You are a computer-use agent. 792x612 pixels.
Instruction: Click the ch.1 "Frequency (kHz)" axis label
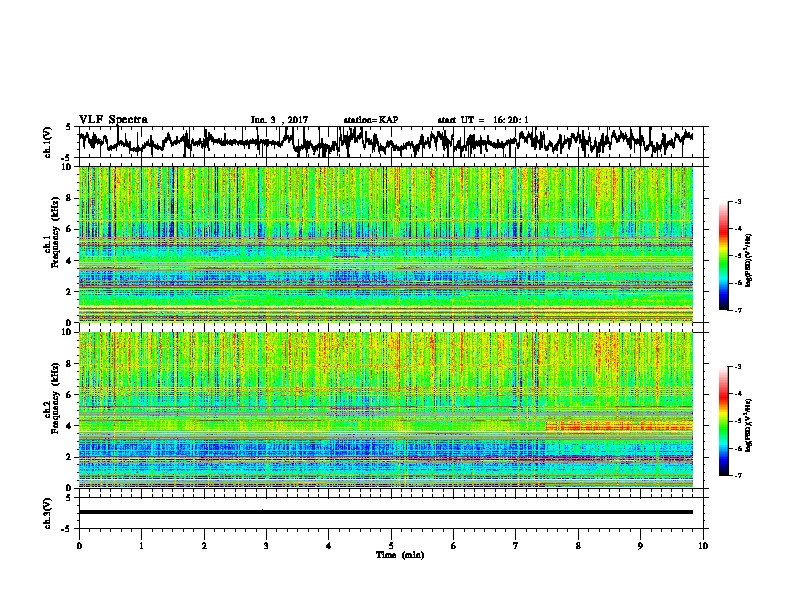tap(55, 232)
